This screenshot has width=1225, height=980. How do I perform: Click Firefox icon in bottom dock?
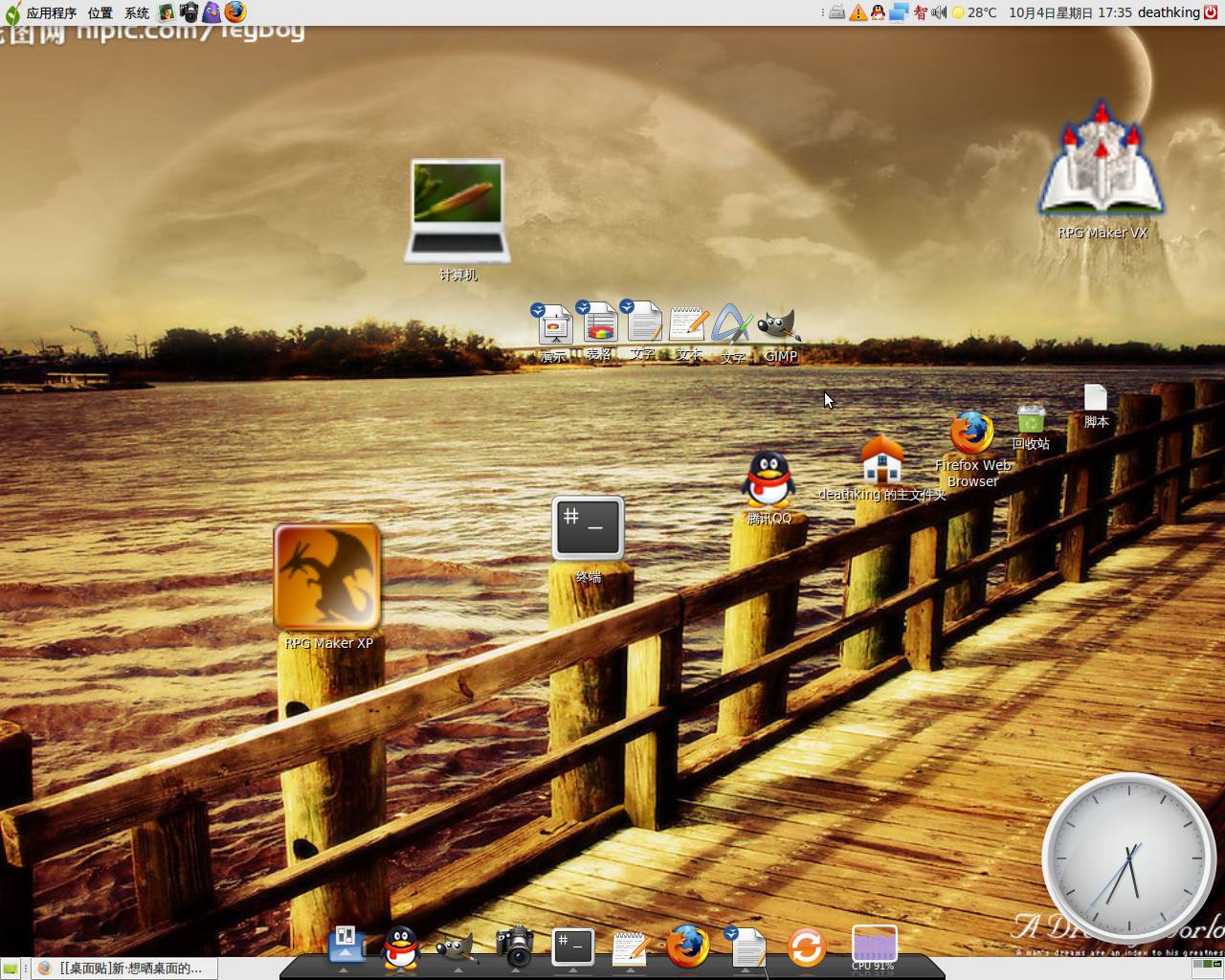688,947
